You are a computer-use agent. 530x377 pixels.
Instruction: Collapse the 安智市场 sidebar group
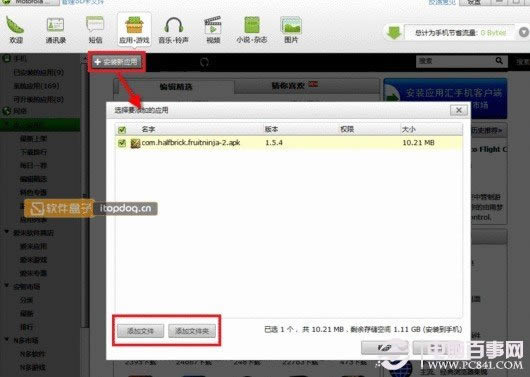coord(6,286)
